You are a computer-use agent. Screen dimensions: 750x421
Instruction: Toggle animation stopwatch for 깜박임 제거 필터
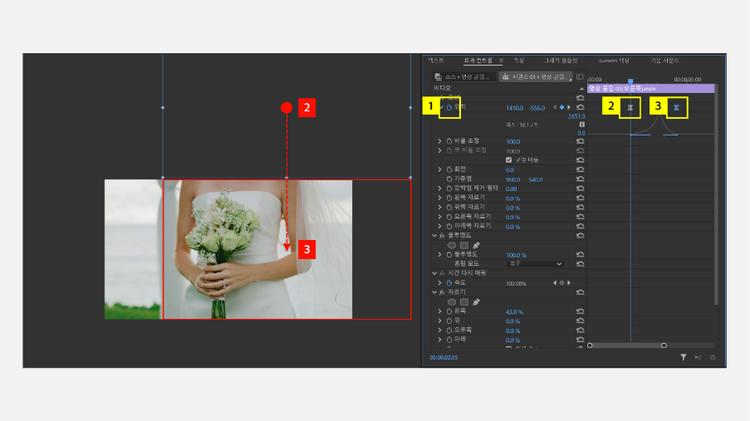click(x=449, y=188)
